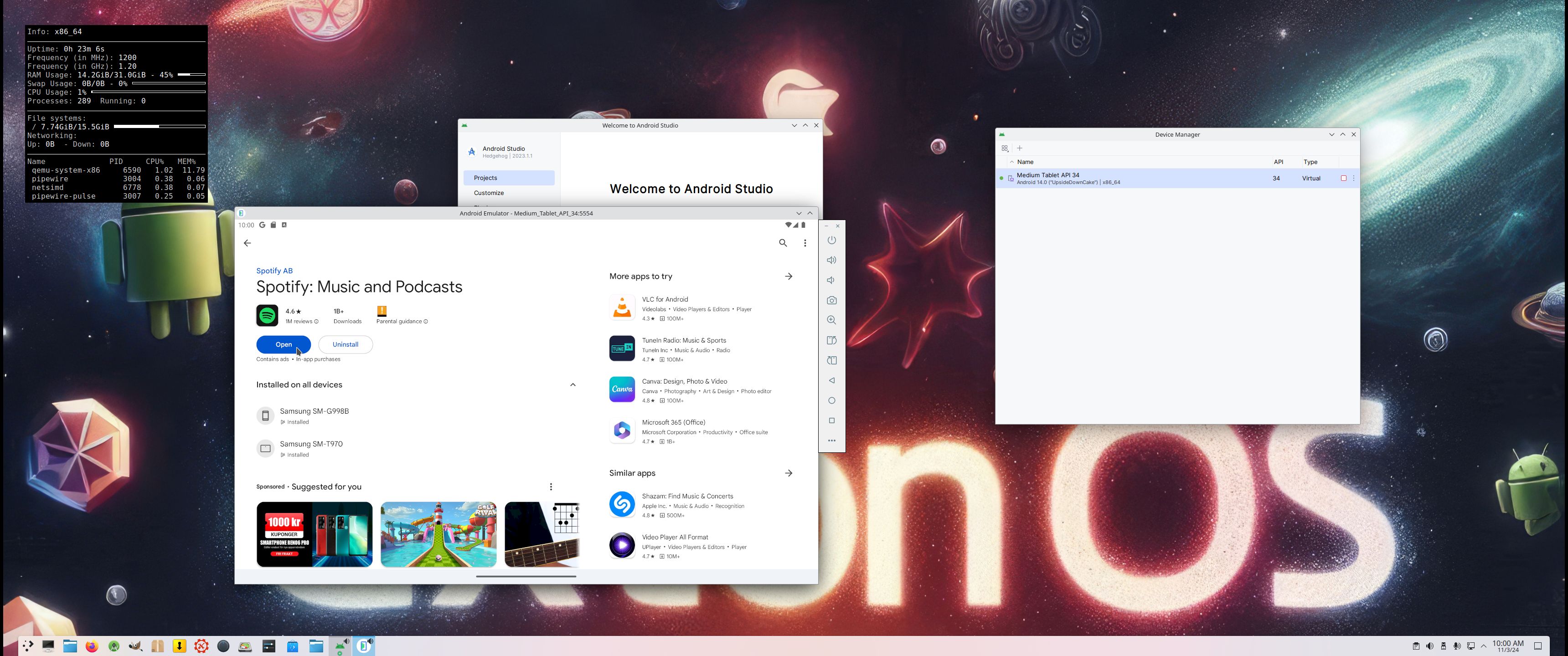
Task: Click the emulator volume up icon
Action: pos(831,261)
